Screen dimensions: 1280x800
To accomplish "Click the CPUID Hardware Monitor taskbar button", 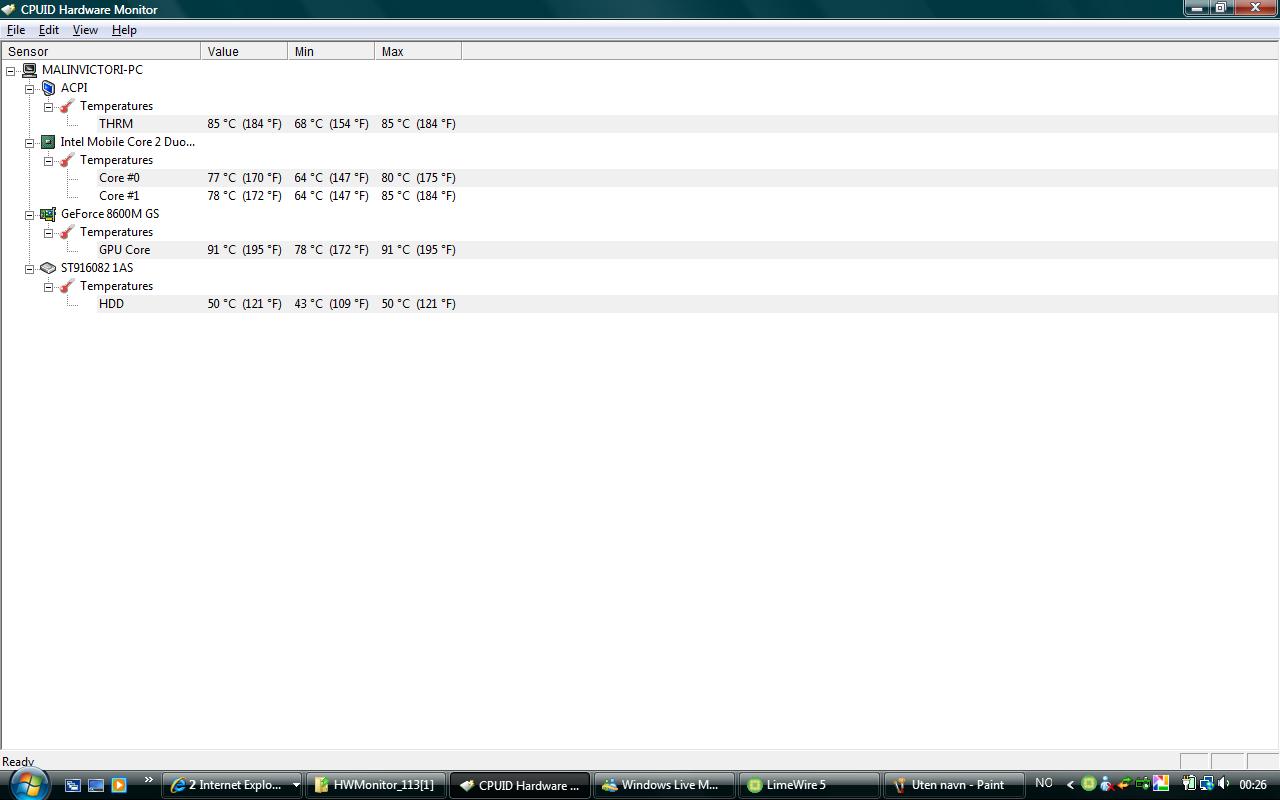I will [x=520, y=785].
